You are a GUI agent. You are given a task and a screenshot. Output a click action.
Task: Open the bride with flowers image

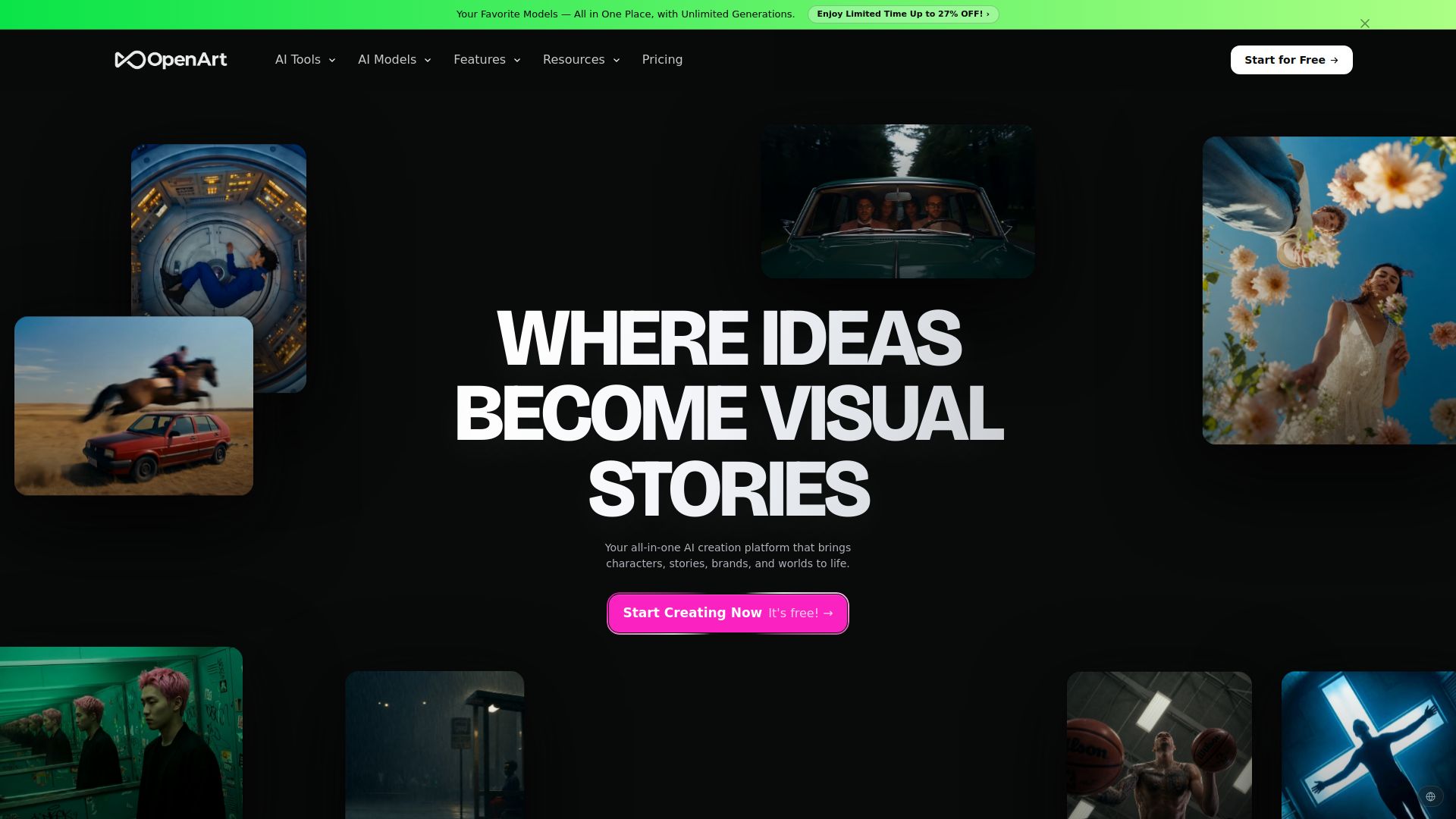tap(1329, 290)
